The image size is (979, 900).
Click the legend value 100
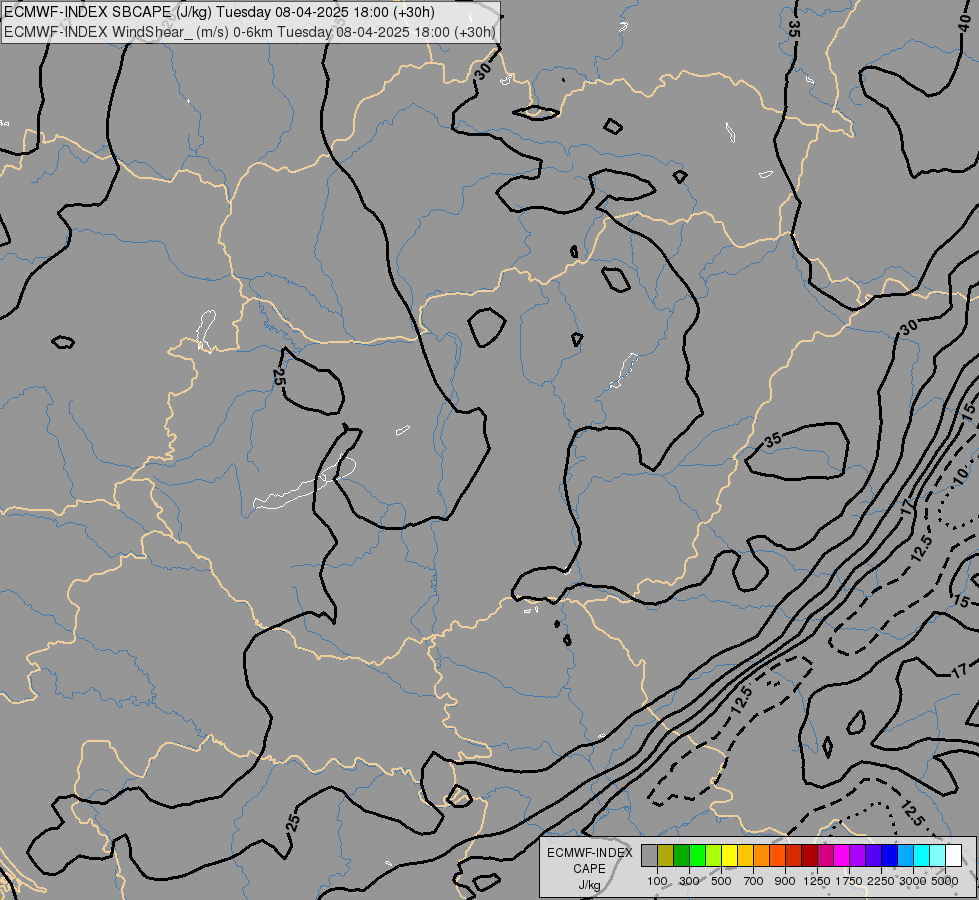coord(657,881)
